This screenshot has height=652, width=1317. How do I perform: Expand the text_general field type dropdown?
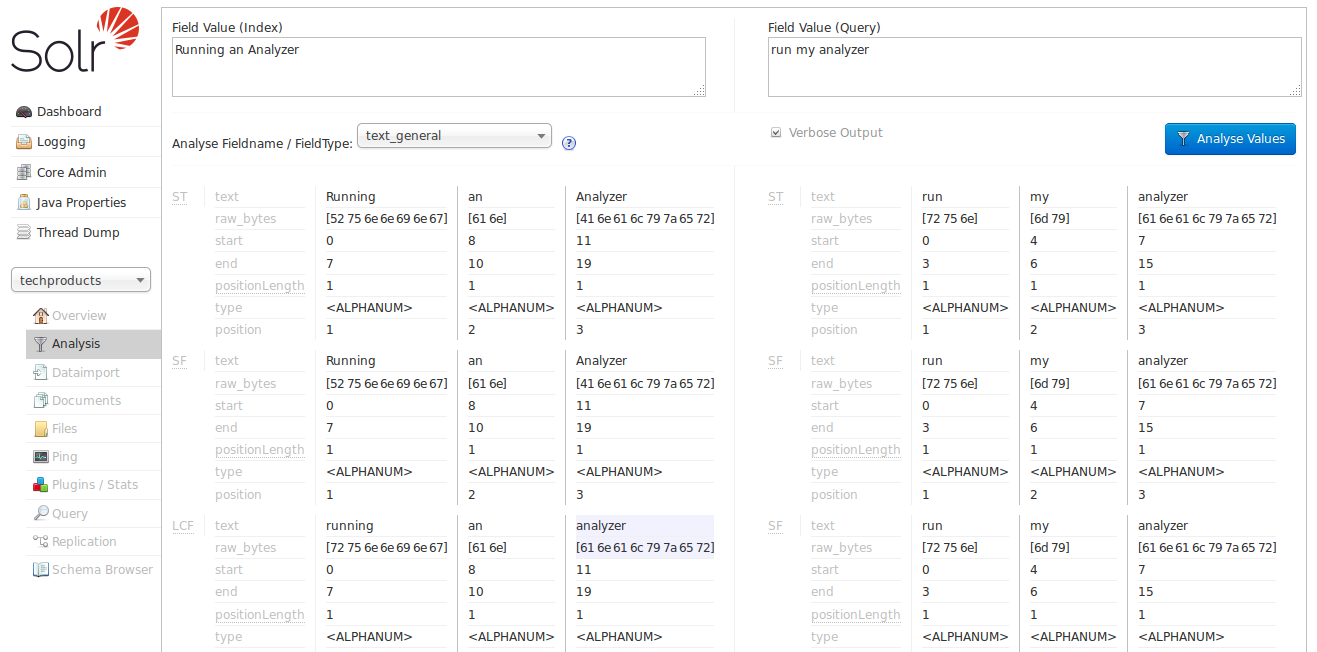454,136
